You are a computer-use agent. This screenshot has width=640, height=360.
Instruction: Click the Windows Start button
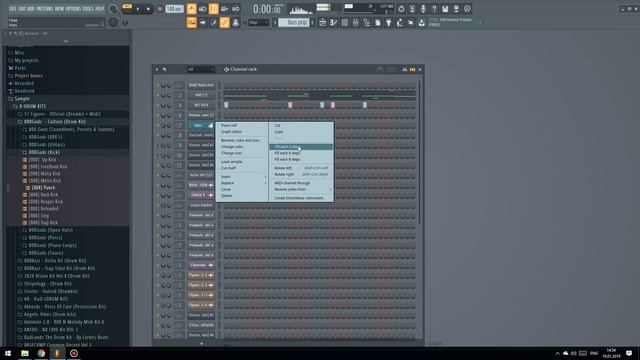click(8, 353)
